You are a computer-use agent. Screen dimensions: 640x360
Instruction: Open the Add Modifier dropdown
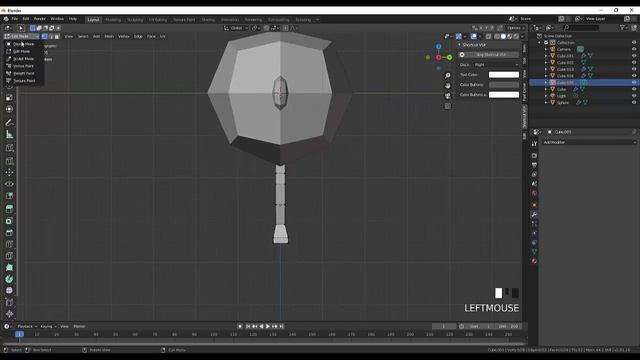(589, 142)
